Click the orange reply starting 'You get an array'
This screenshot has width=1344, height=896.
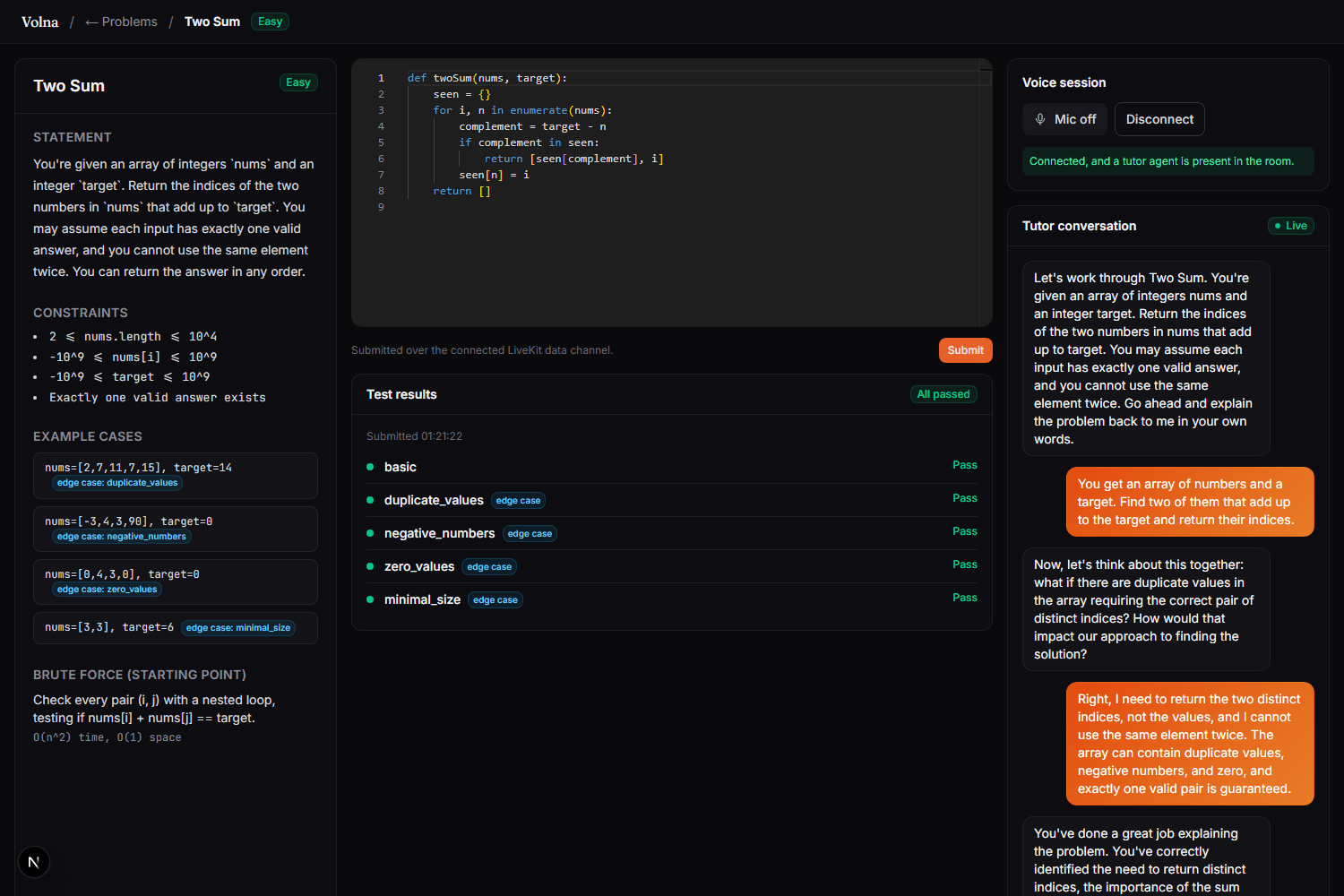pyautogui.click(x=1190, y=502)
